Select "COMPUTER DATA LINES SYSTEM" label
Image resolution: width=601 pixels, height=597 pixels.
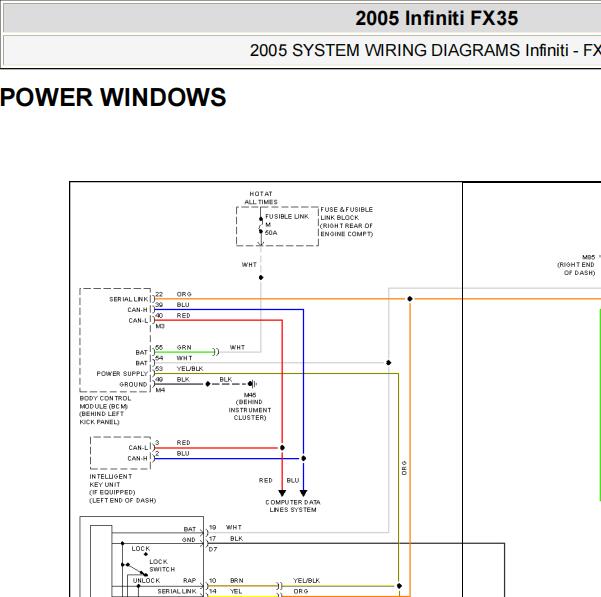click(x=293, y=506)
